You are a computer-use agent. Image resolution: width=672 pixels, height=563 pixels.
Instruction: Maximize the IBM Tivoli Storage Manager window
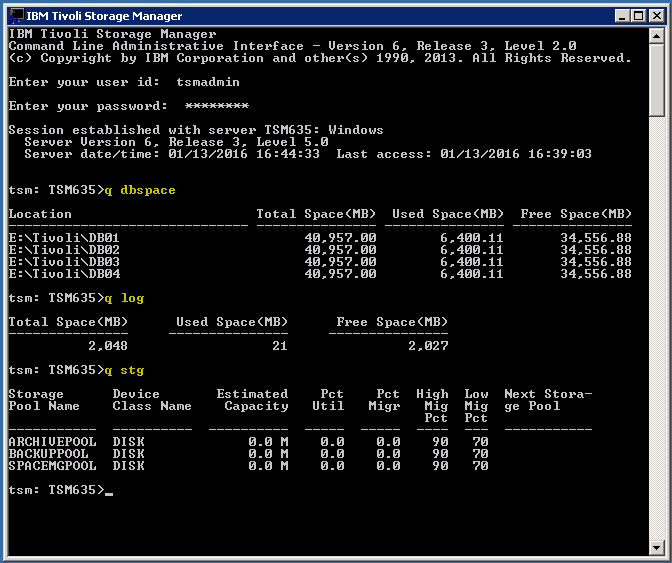click(x=639, y=16)
